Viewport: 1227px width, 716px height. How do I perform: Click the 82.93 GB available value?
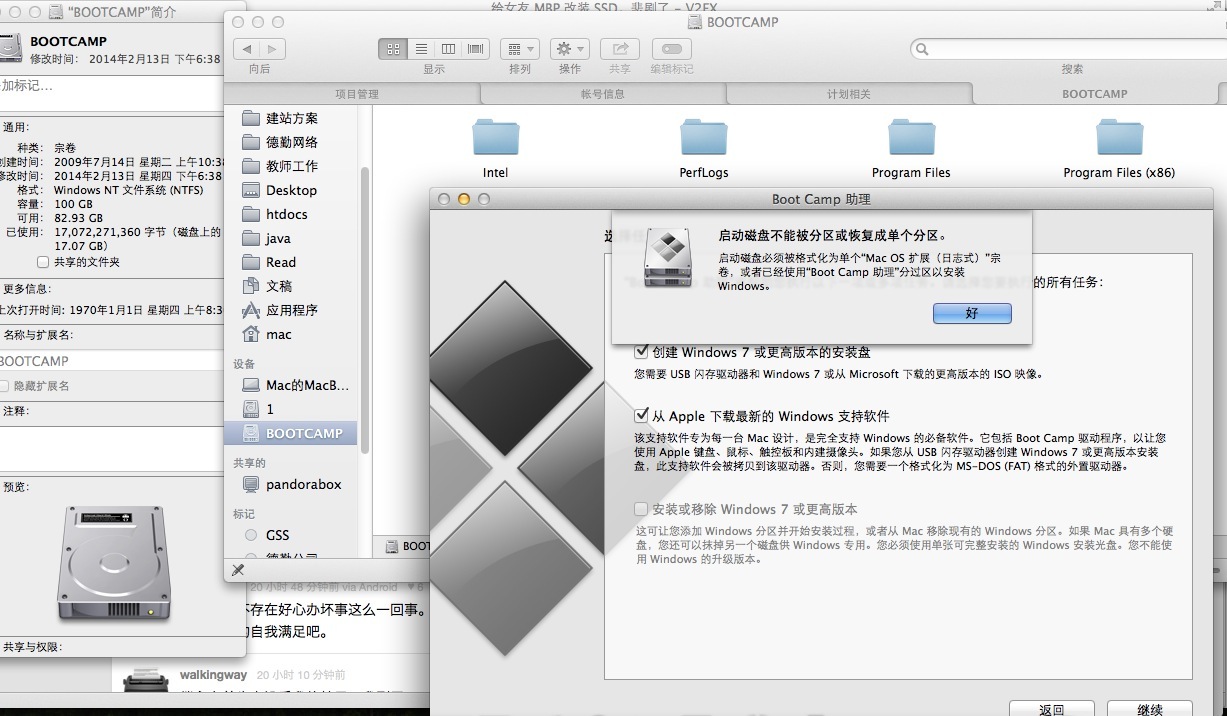coord(79,218)
